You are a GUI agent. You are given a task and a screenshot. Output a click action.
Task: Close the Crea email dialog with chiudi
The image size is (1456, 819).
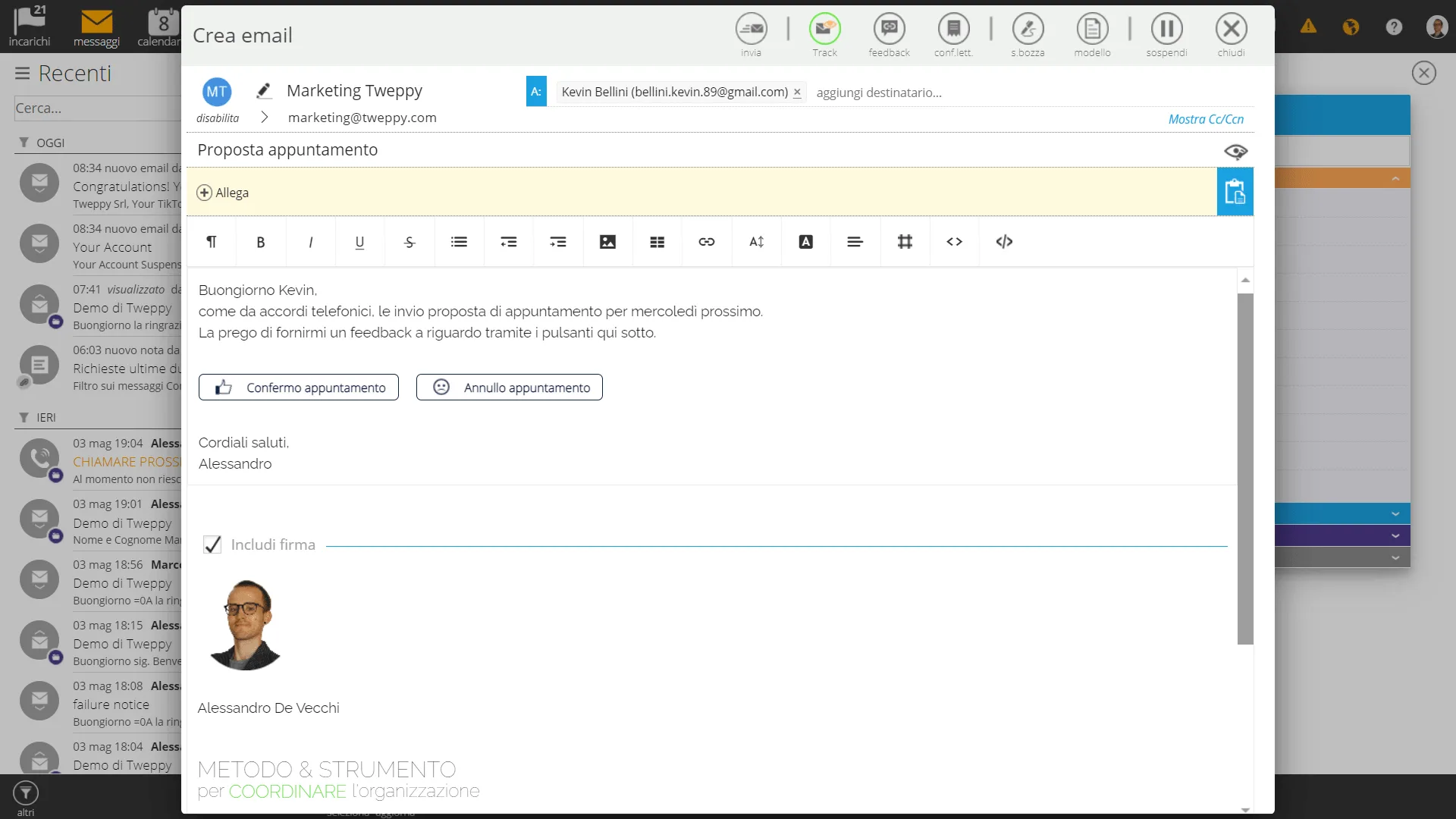pyautogui.click(x=1231, y=36)
